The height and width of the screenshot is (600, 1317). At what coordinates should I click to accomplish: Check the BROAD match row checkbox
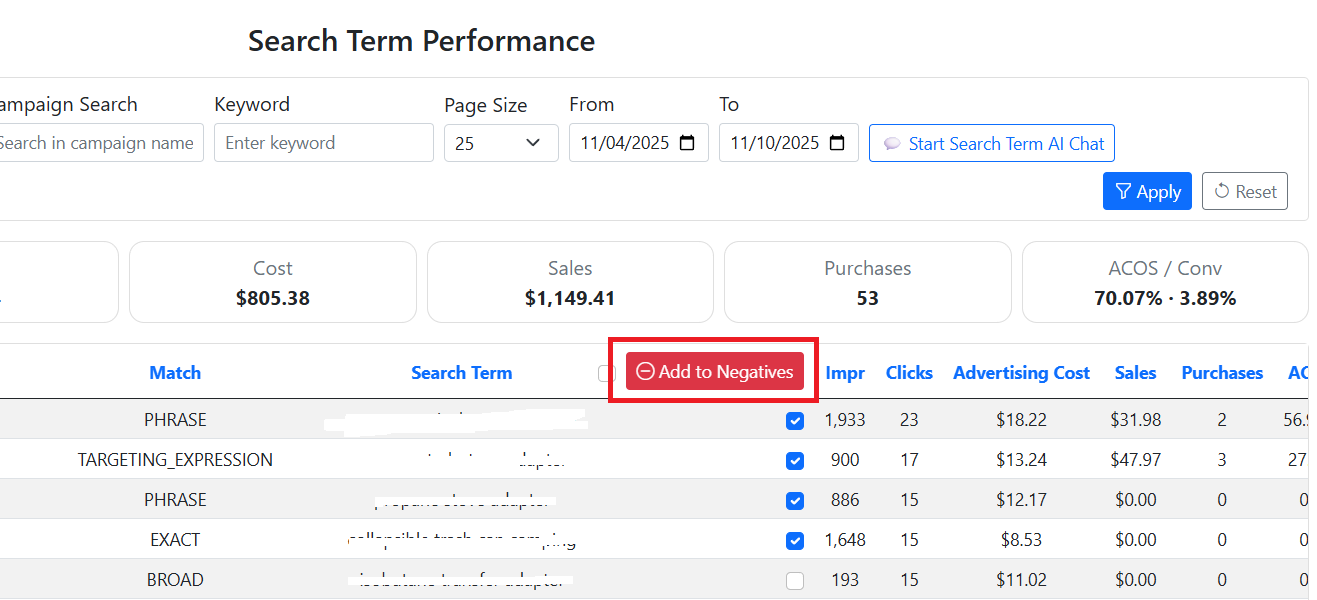(x=795, y=581)
